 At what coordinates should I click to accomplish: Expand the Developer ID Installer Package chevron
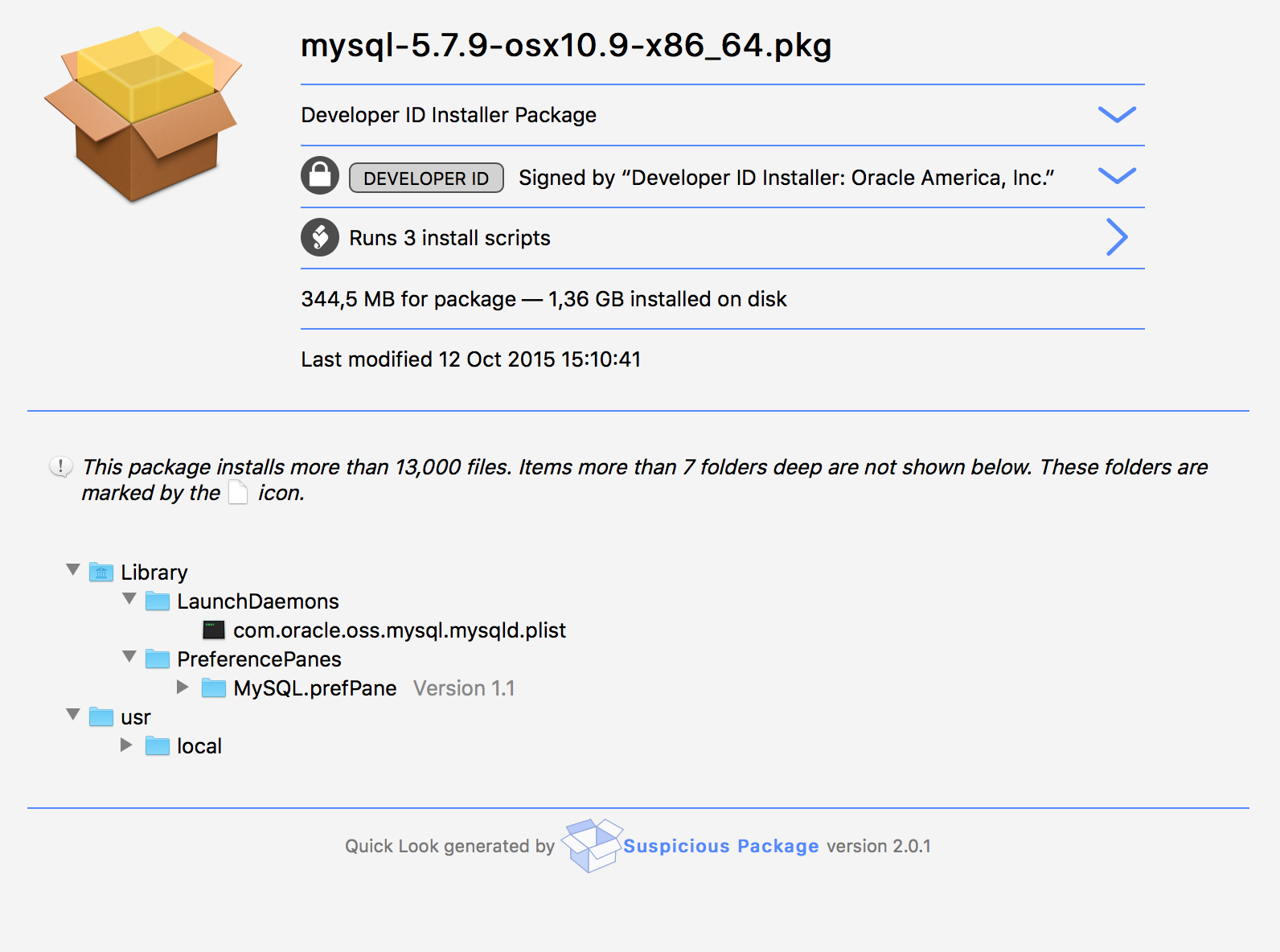1117,114
